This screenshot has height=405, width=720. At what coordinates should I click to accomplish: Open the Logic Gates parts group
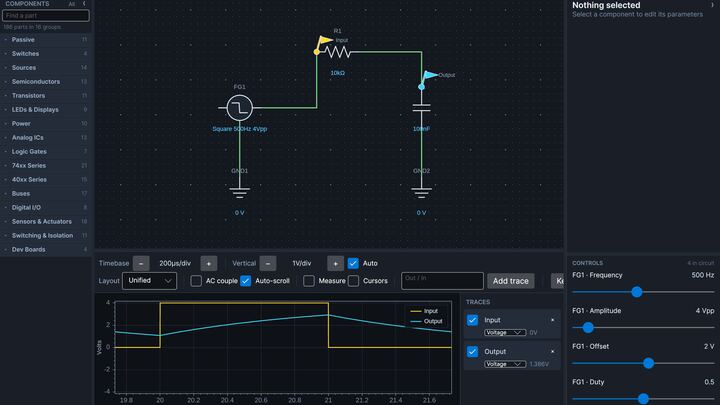point(46,152)
